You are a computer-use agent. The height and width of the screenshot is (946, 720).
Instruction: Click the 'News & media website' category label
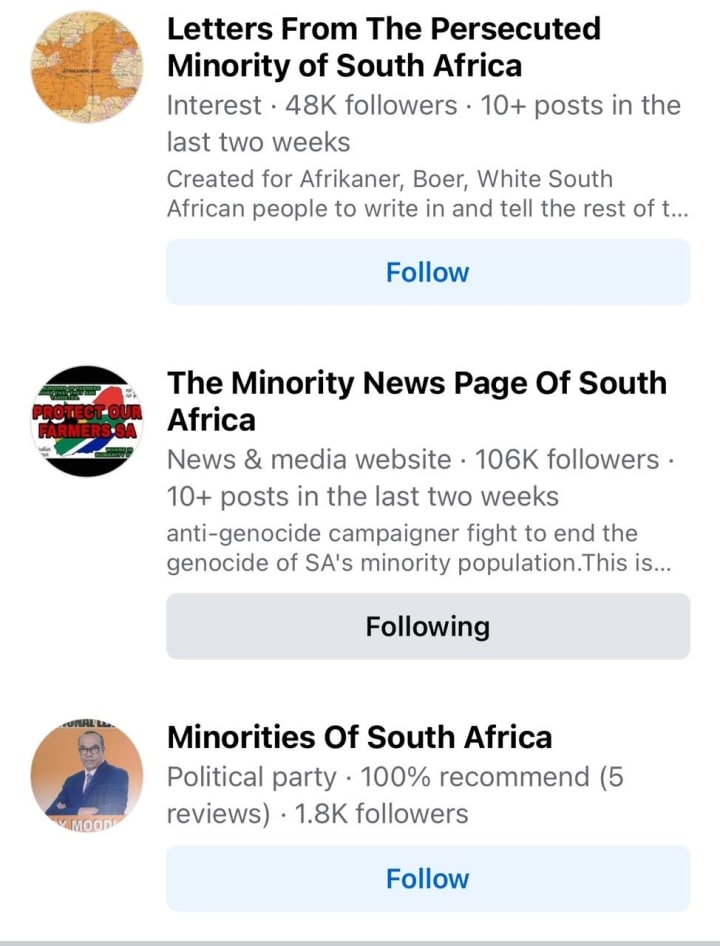coord(309,460)
